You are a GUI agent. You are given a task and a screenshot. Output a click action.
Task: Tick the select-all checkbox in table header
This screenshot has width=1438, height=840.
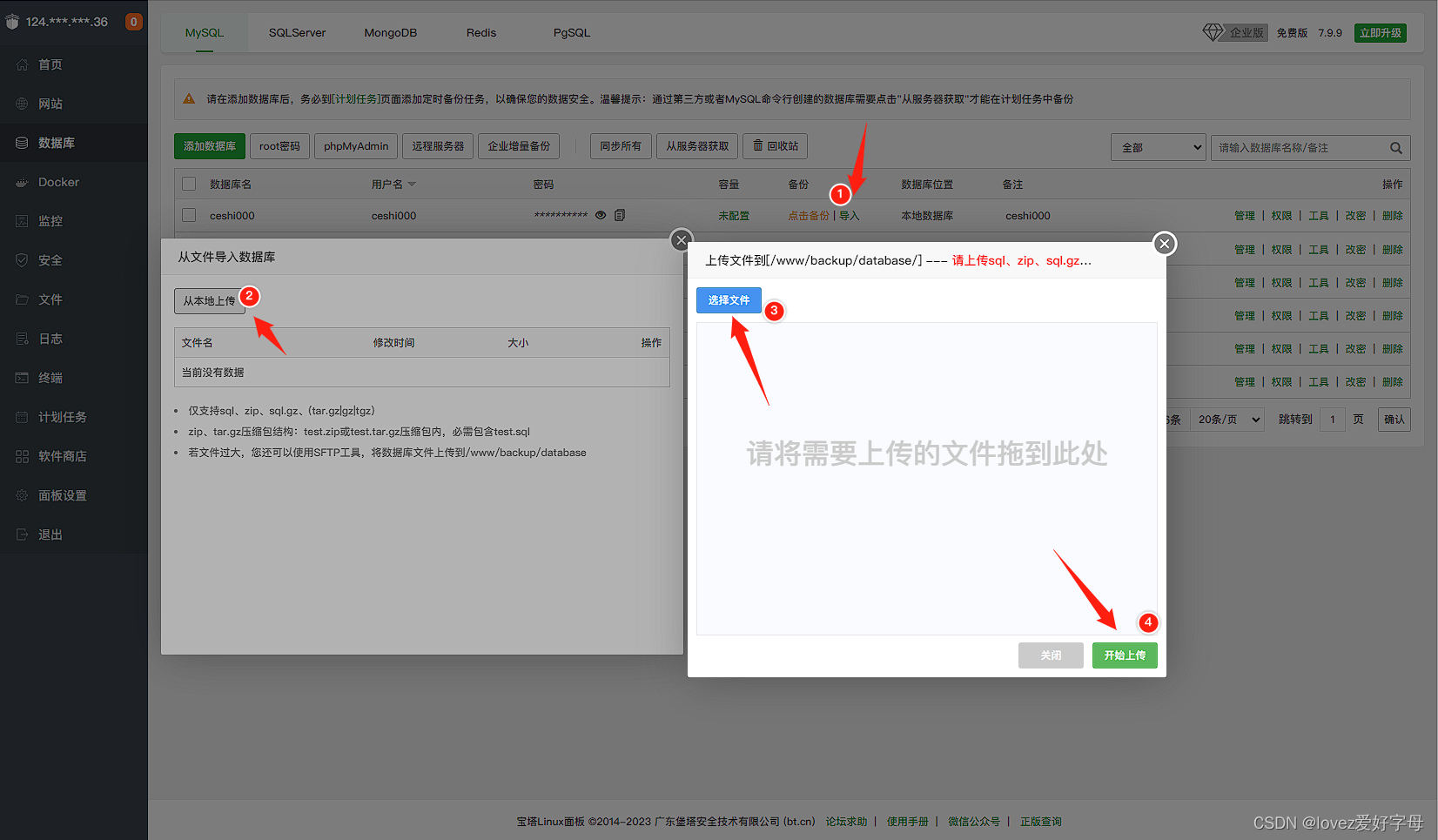point(189,184)
